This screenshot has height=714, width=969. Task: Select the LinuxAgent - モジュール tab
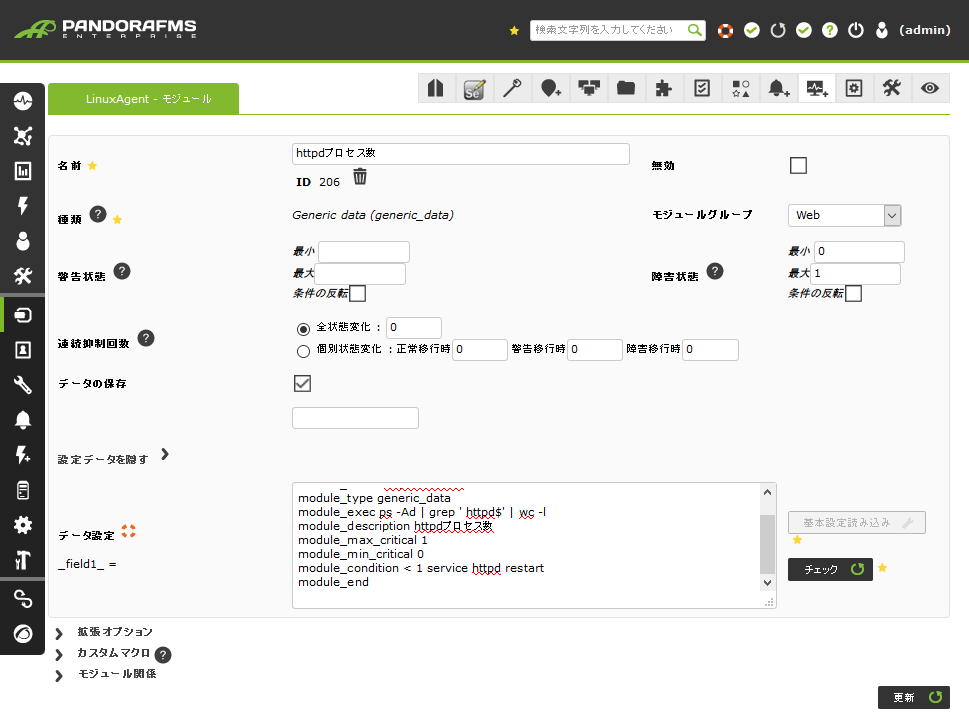143,99
